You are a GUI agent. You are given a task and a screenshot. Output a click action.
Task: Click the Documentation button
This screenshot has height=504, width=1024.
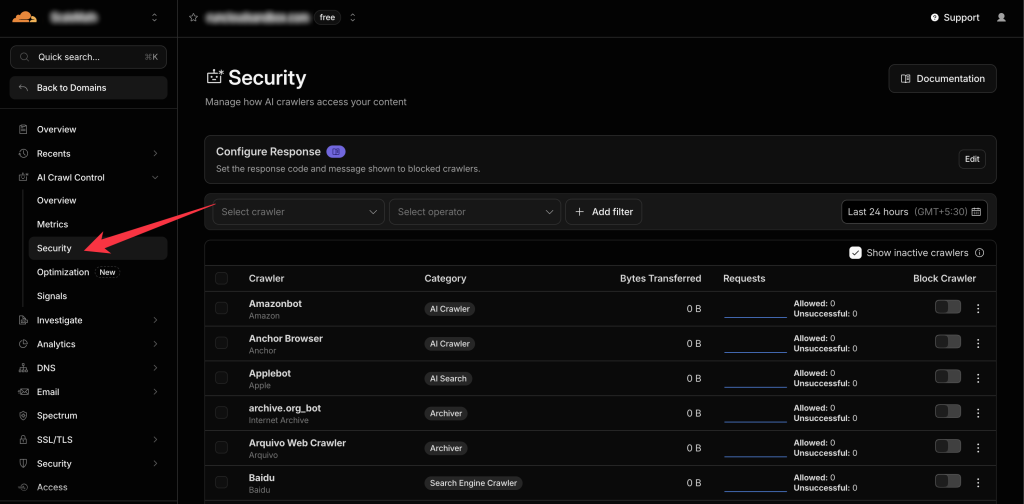point(942,78)
